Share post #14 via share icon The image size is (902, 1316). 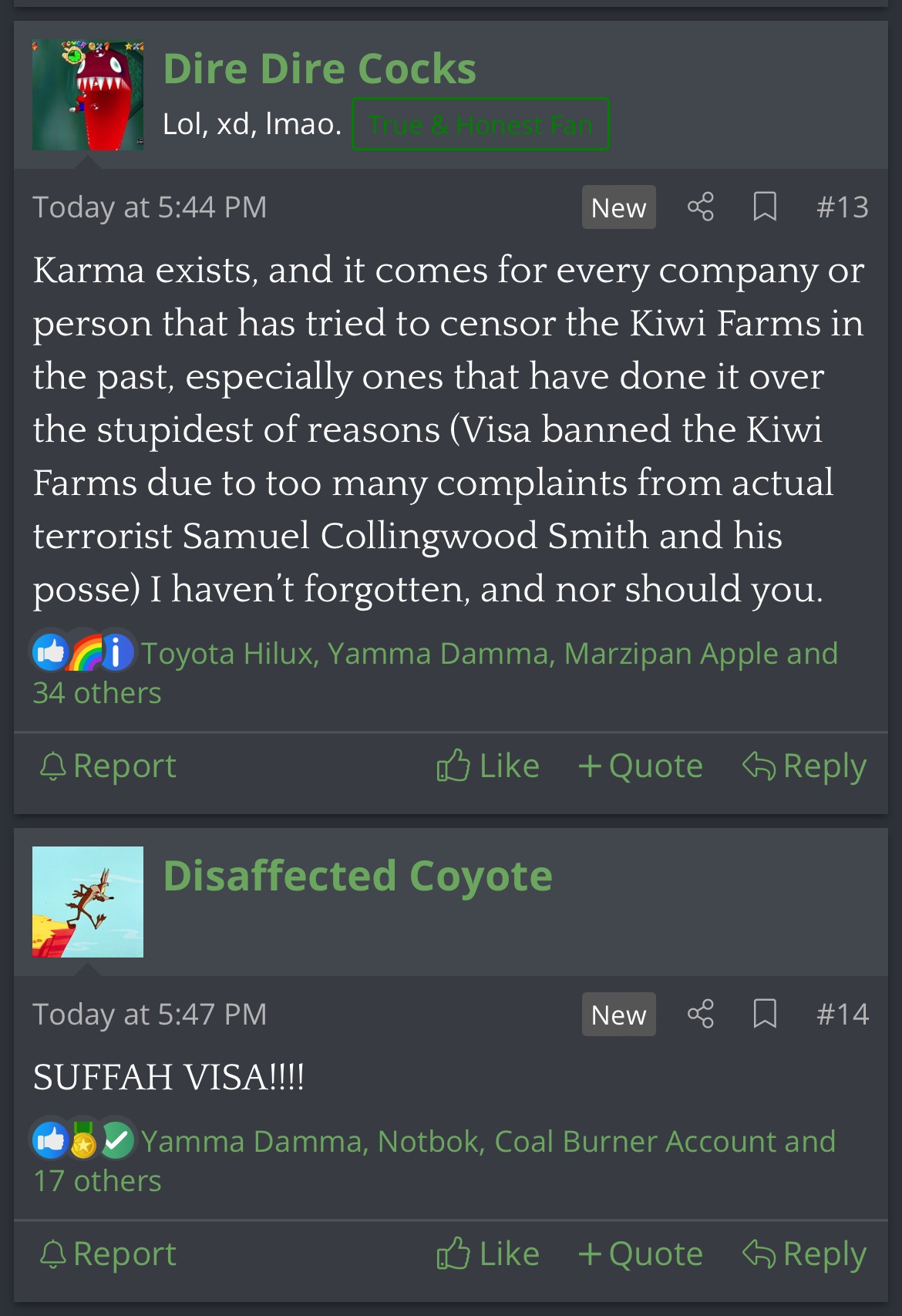tap(700, 1014)
